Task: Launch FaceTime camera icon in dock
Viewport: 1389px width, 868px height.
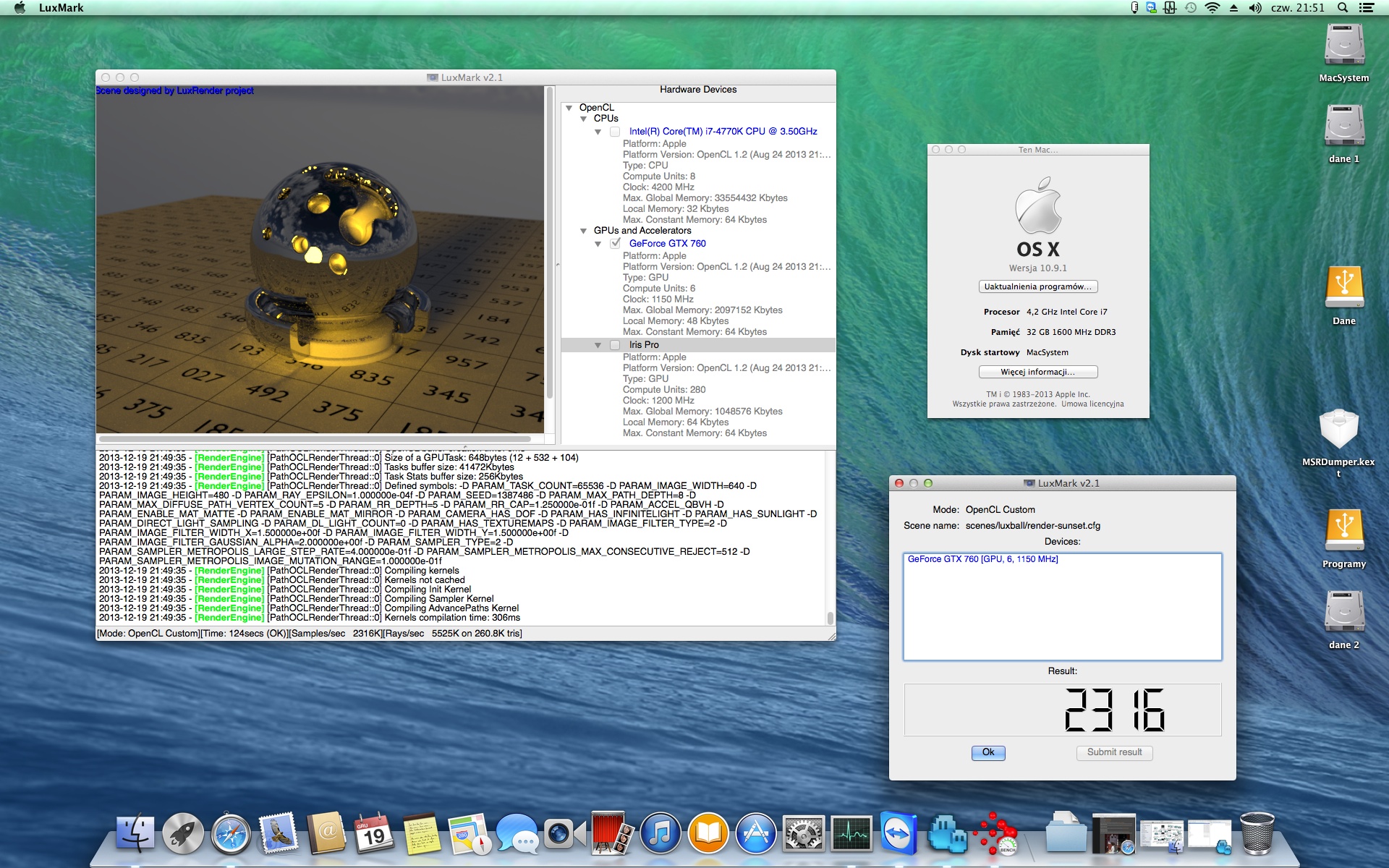Action: (x=565, y=834)
